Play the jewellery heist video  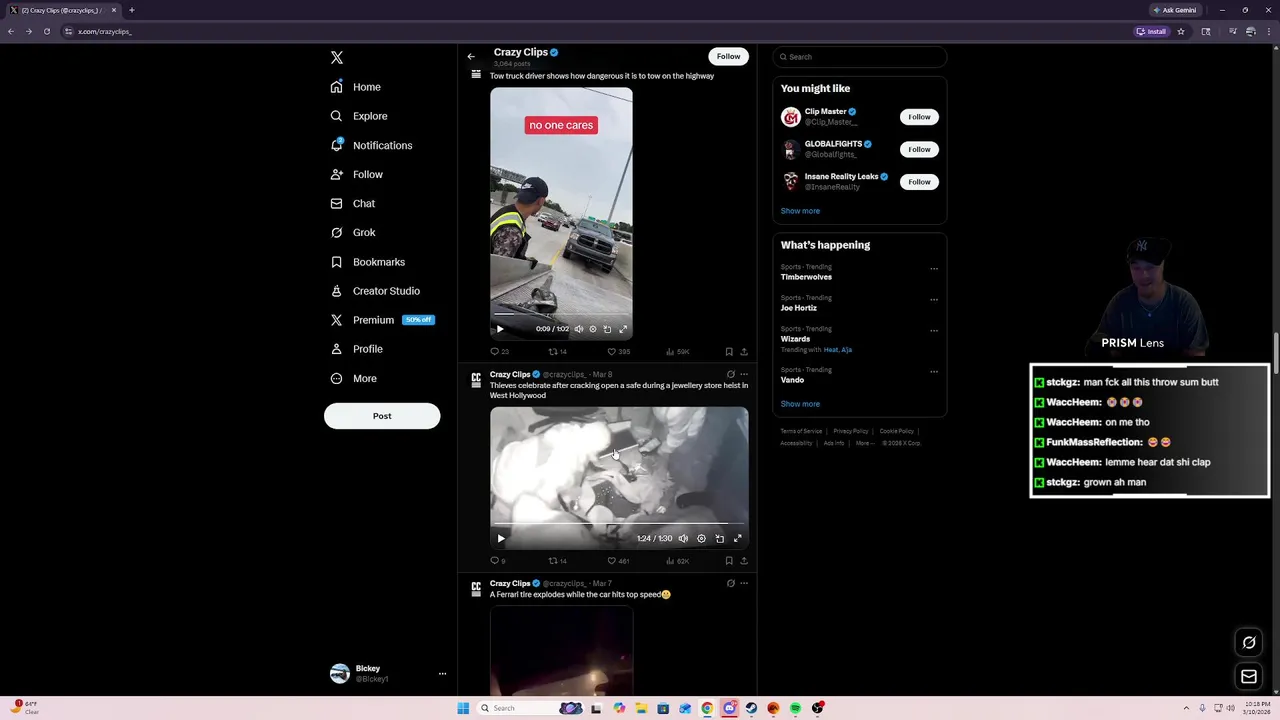501,538
